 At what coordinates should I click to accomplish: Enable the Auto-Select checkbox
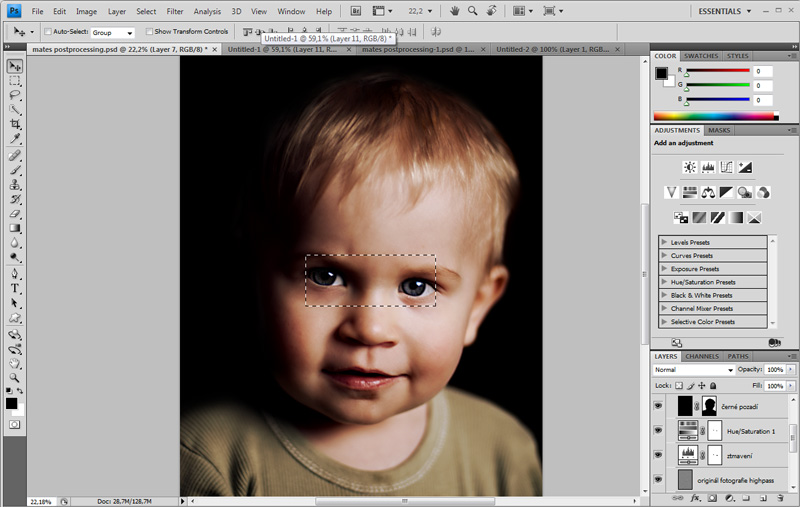(46, 32)
